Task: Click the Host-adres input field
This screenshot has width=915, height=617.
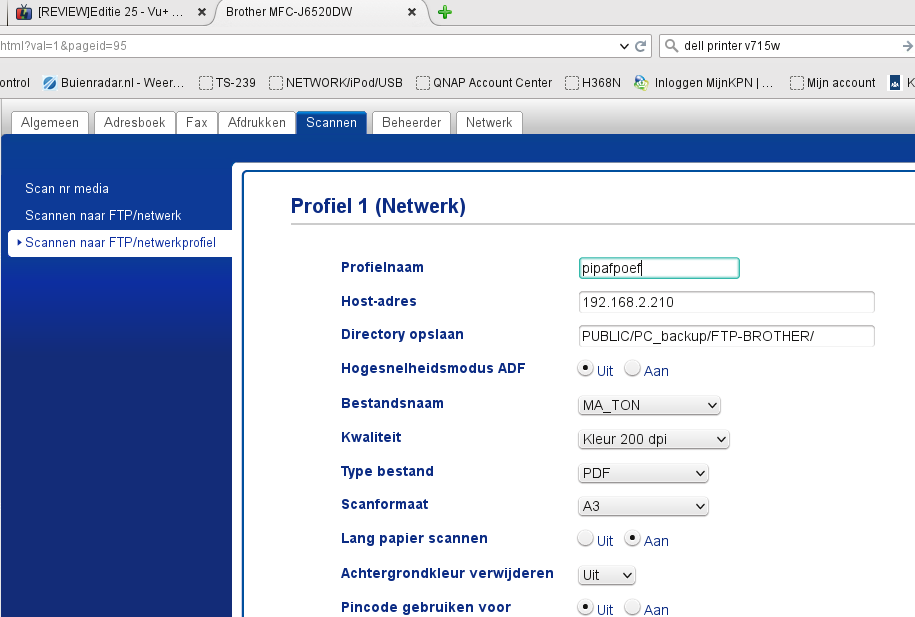Action: click(726, 302)
